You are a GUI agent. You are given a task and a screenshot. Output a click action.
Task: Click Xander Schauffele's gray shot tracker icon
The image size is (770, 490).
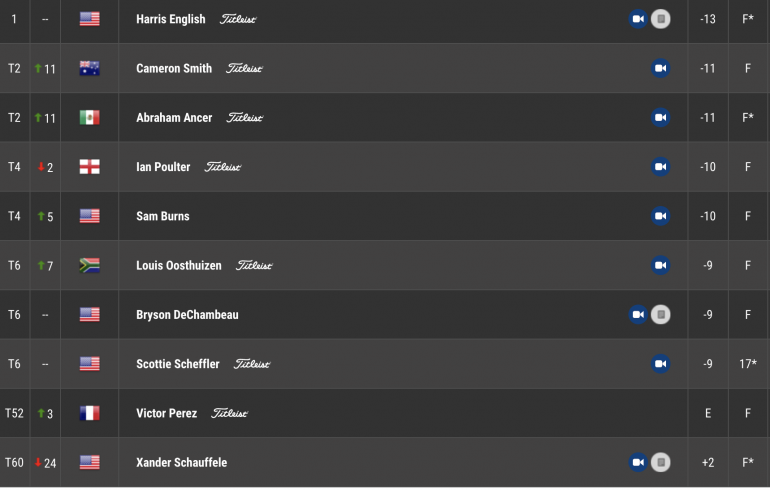pos(660,463)
